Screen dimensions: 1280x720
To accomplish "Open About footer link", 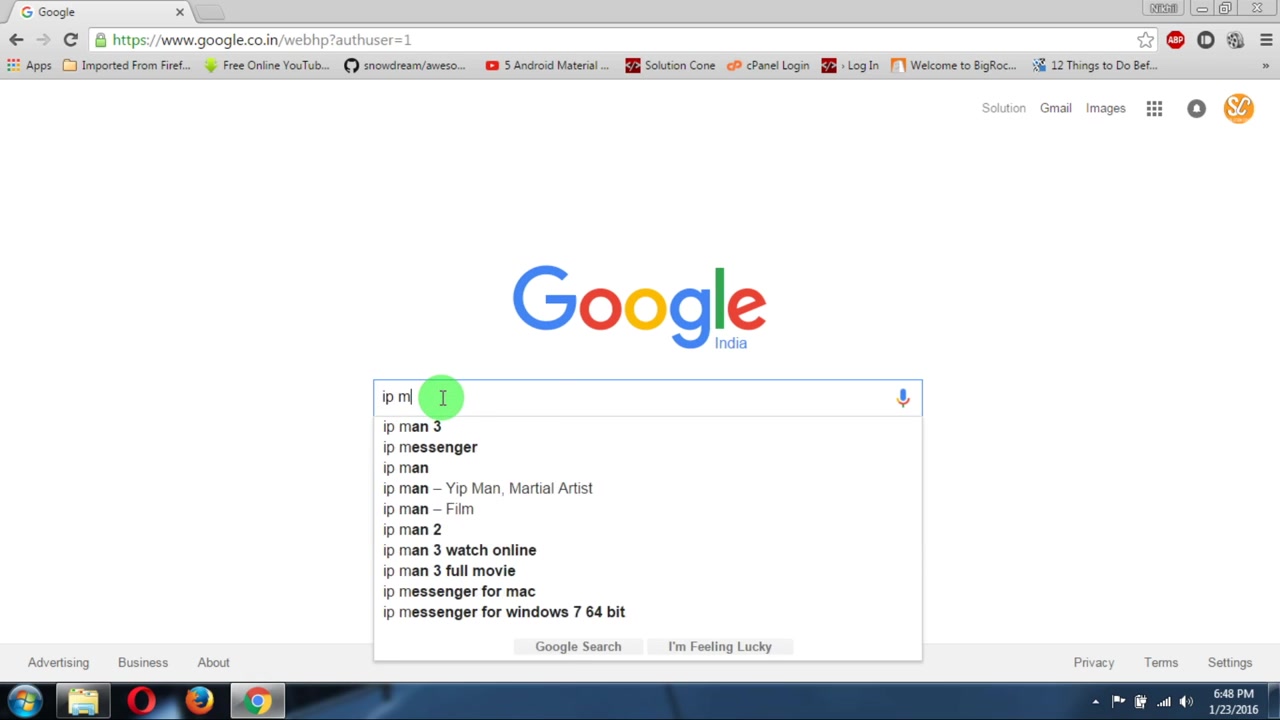I will [213, 662].
